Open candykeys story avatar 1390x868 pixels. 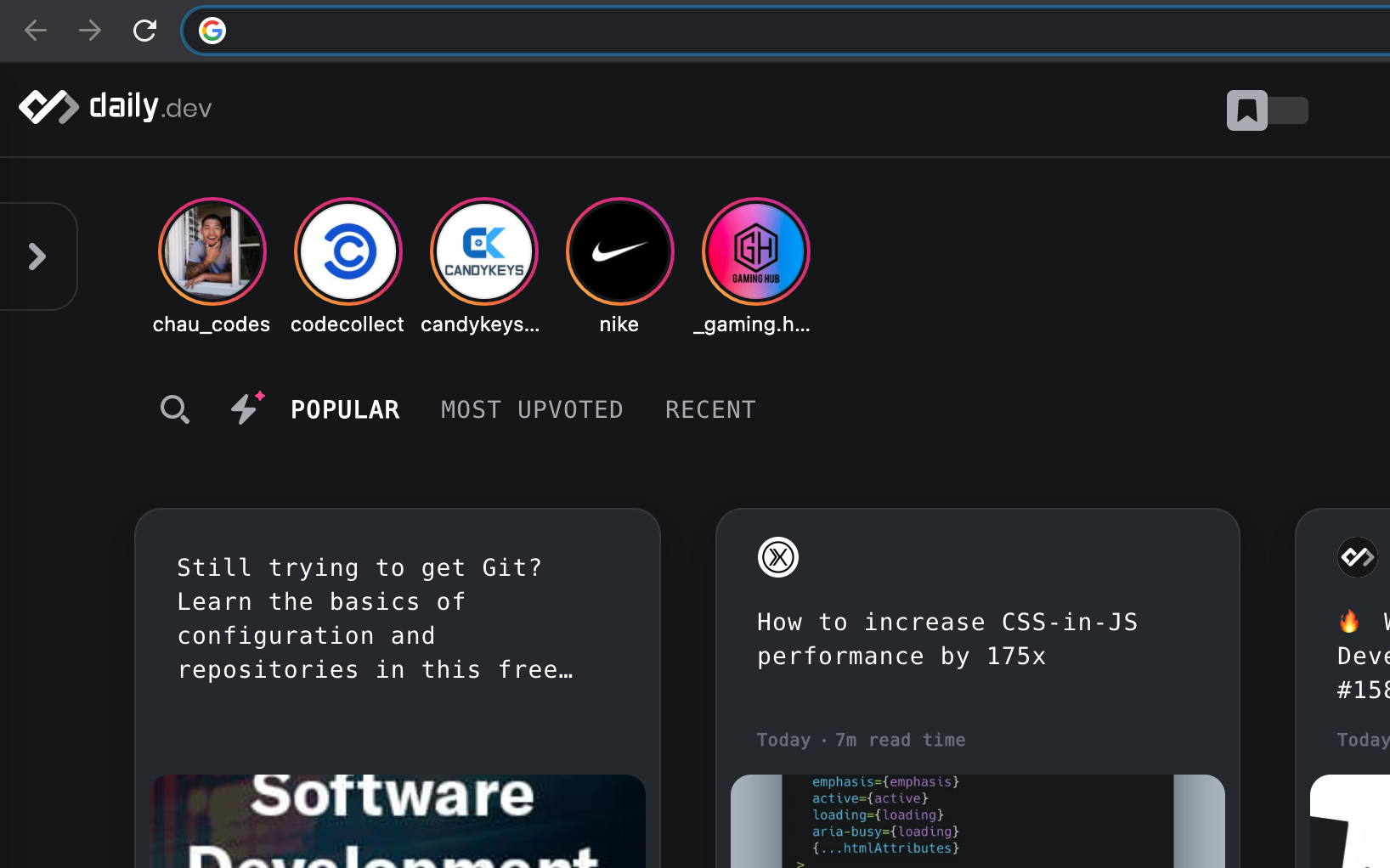point(484,251)
